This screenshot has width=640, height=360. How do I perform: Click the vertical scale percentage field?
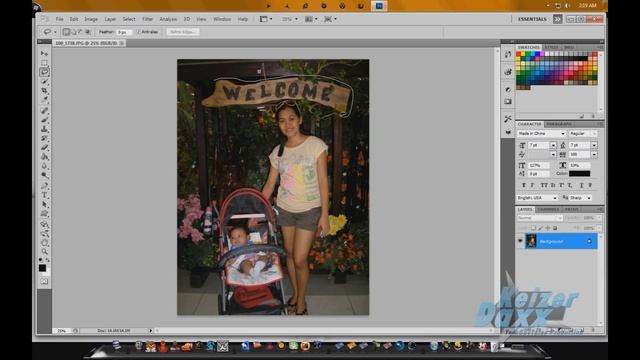point(539,165)
